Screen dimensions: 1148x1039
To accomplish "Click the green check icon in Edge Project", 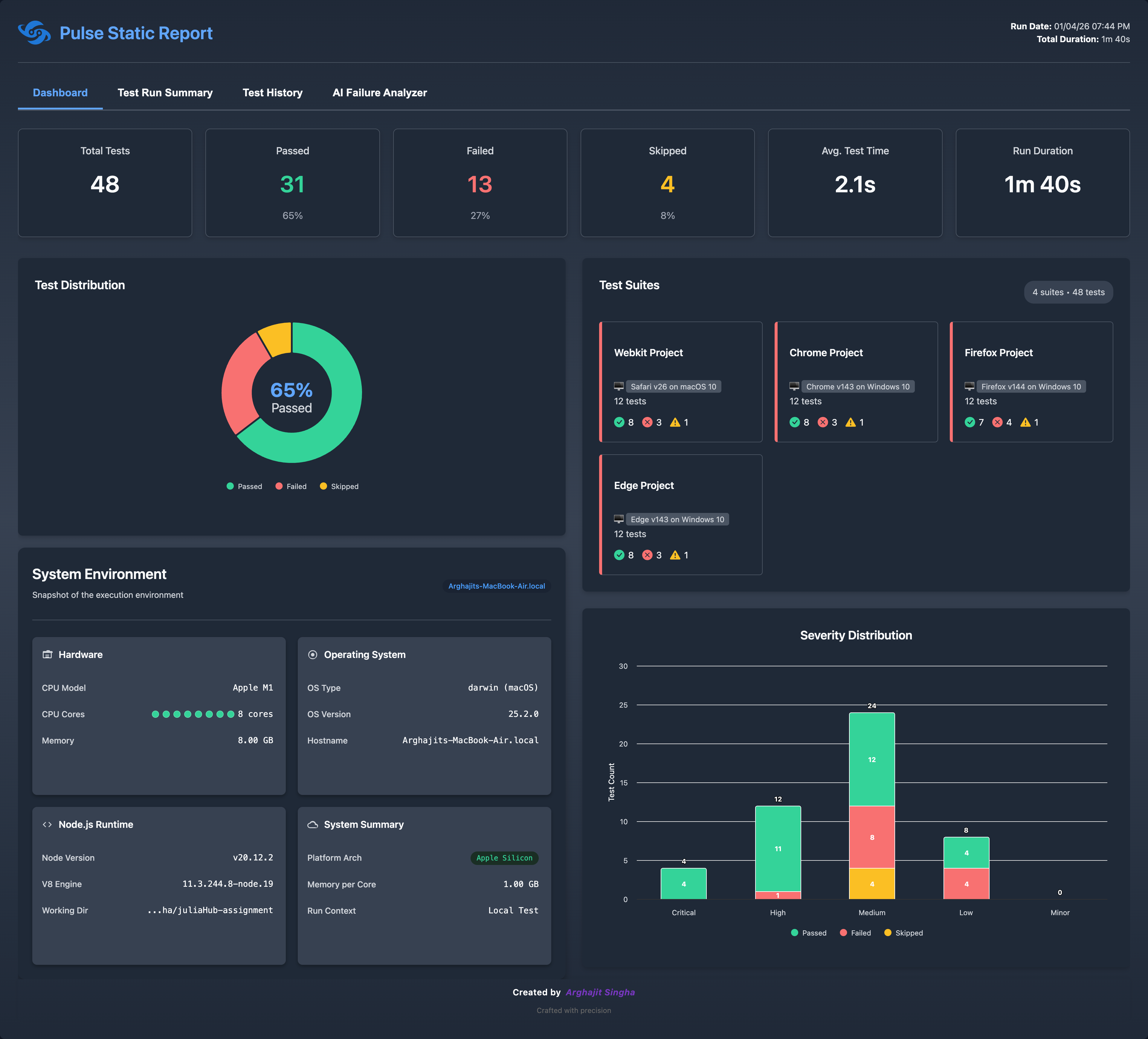I will (x=619, y=555).
